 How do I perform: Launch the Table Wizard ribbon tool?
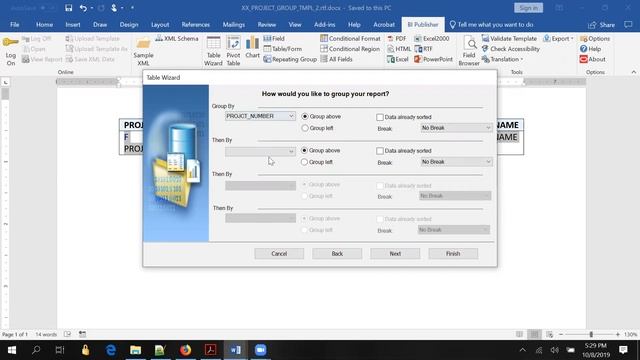(213, 51)
